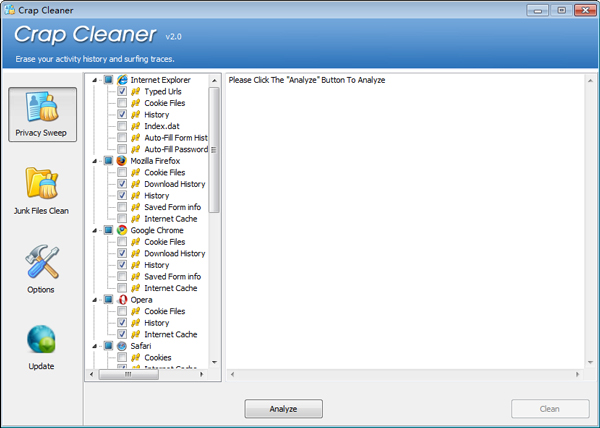600x428 pixels.
Task: Open the Options hammer and screwdriver icon
Action: tap(42, 262)
